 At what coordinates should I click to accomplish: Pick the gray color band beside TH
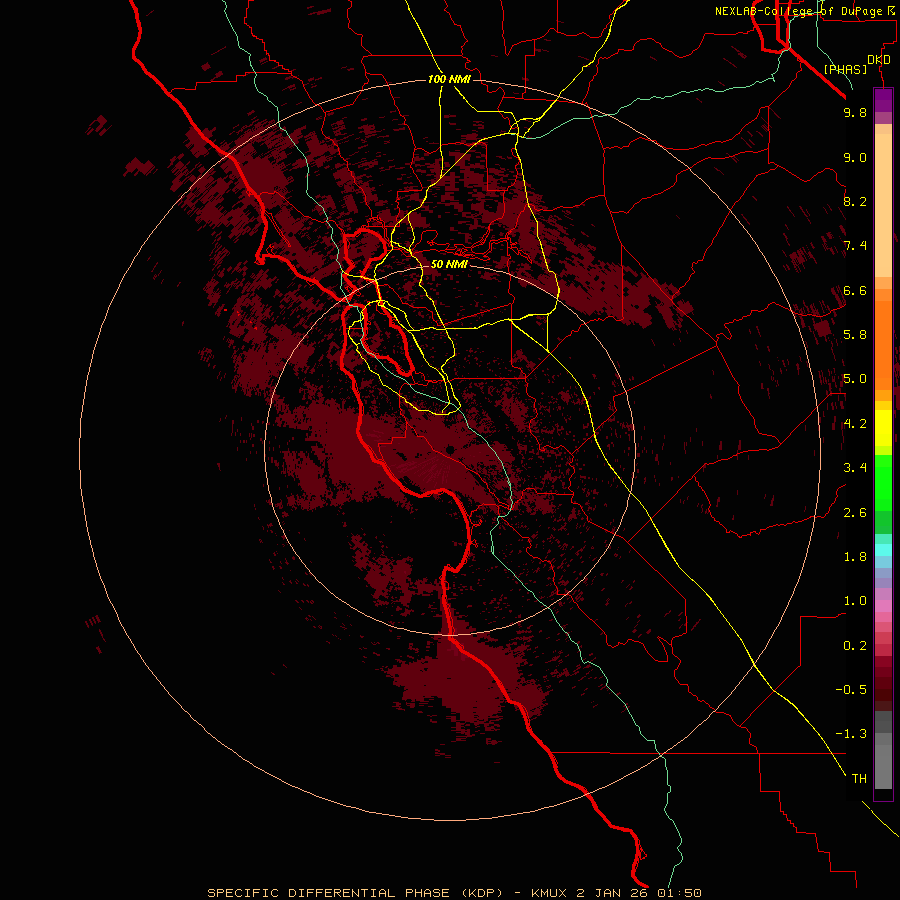point(883,767)
